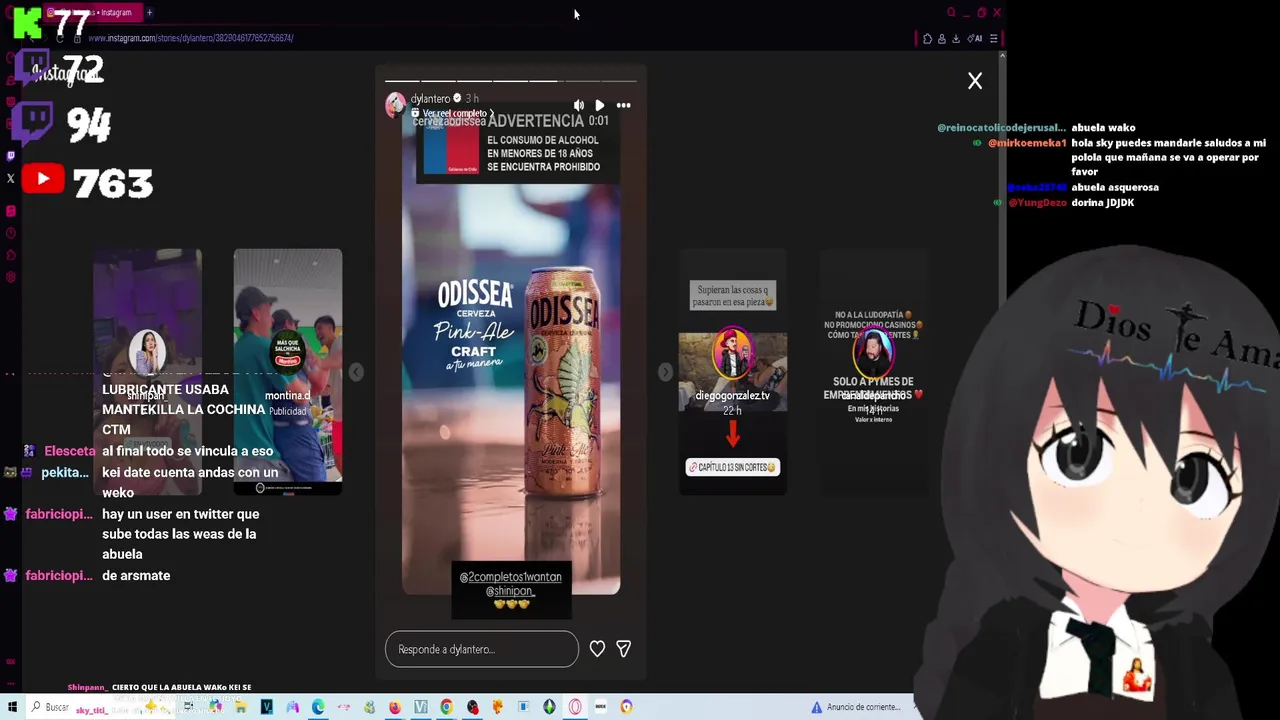
Task: Click the story progress bar at top
Action: click(x=511, y=80)
